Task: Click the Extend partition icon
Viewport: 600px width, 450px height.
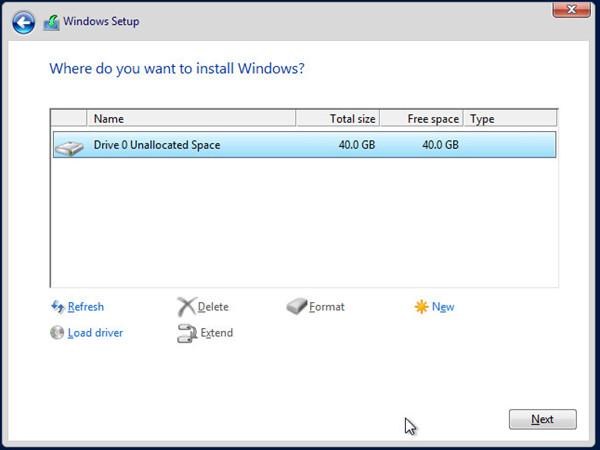Action: [x=187, y=333]
